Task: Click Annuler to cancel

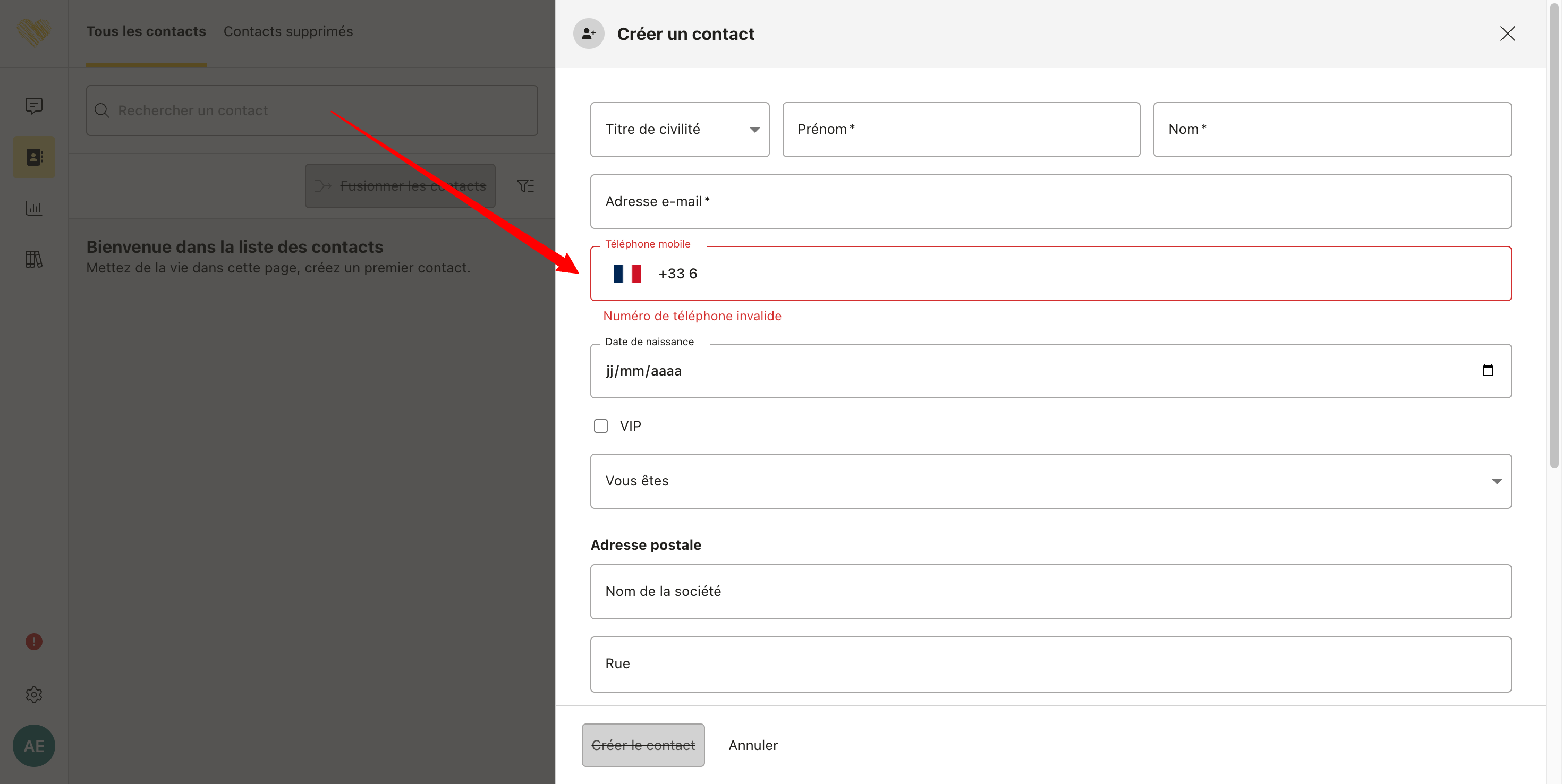Action: (753, 745)
